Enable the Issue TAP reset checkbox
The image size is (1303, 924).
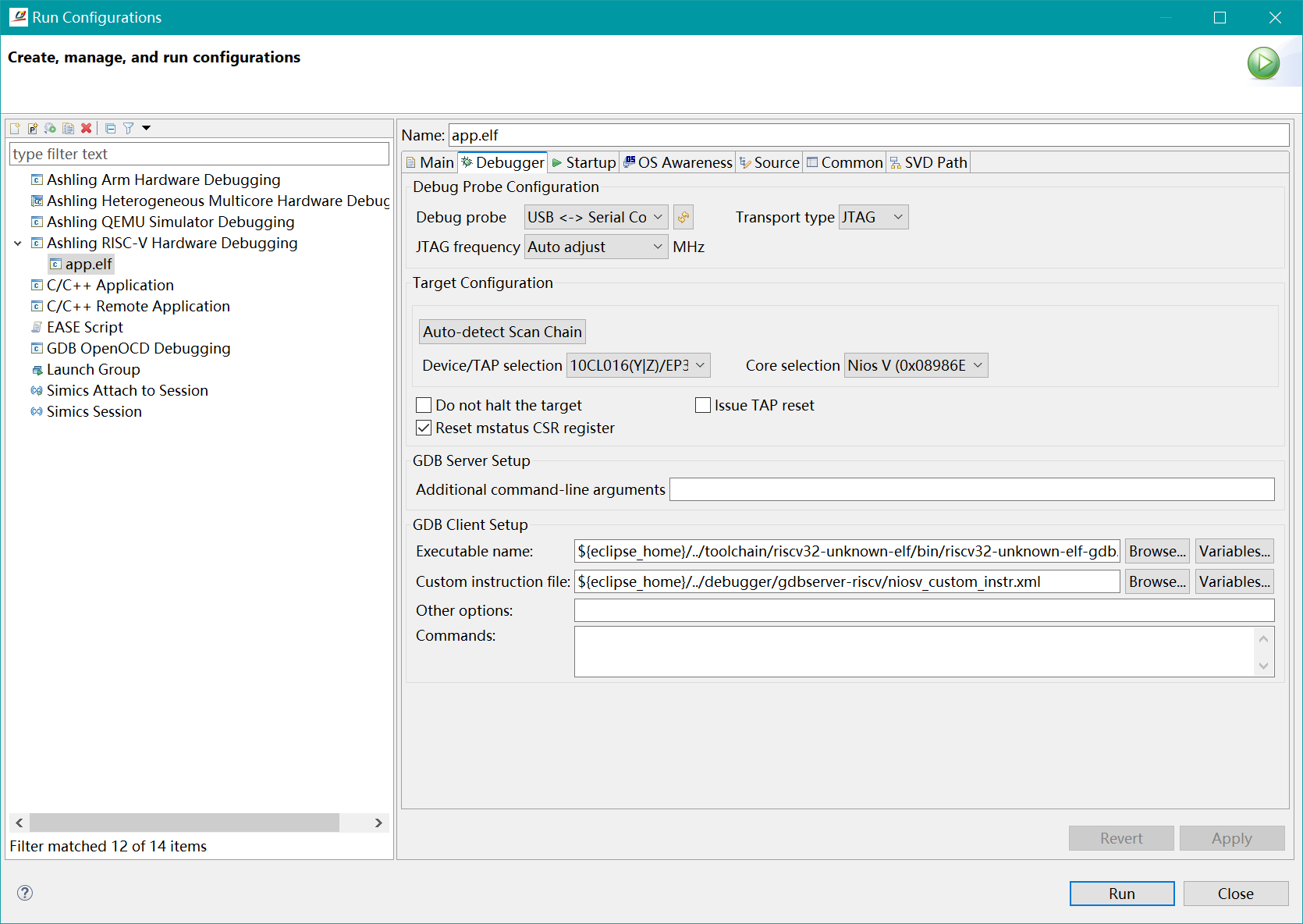pos(703,405)
